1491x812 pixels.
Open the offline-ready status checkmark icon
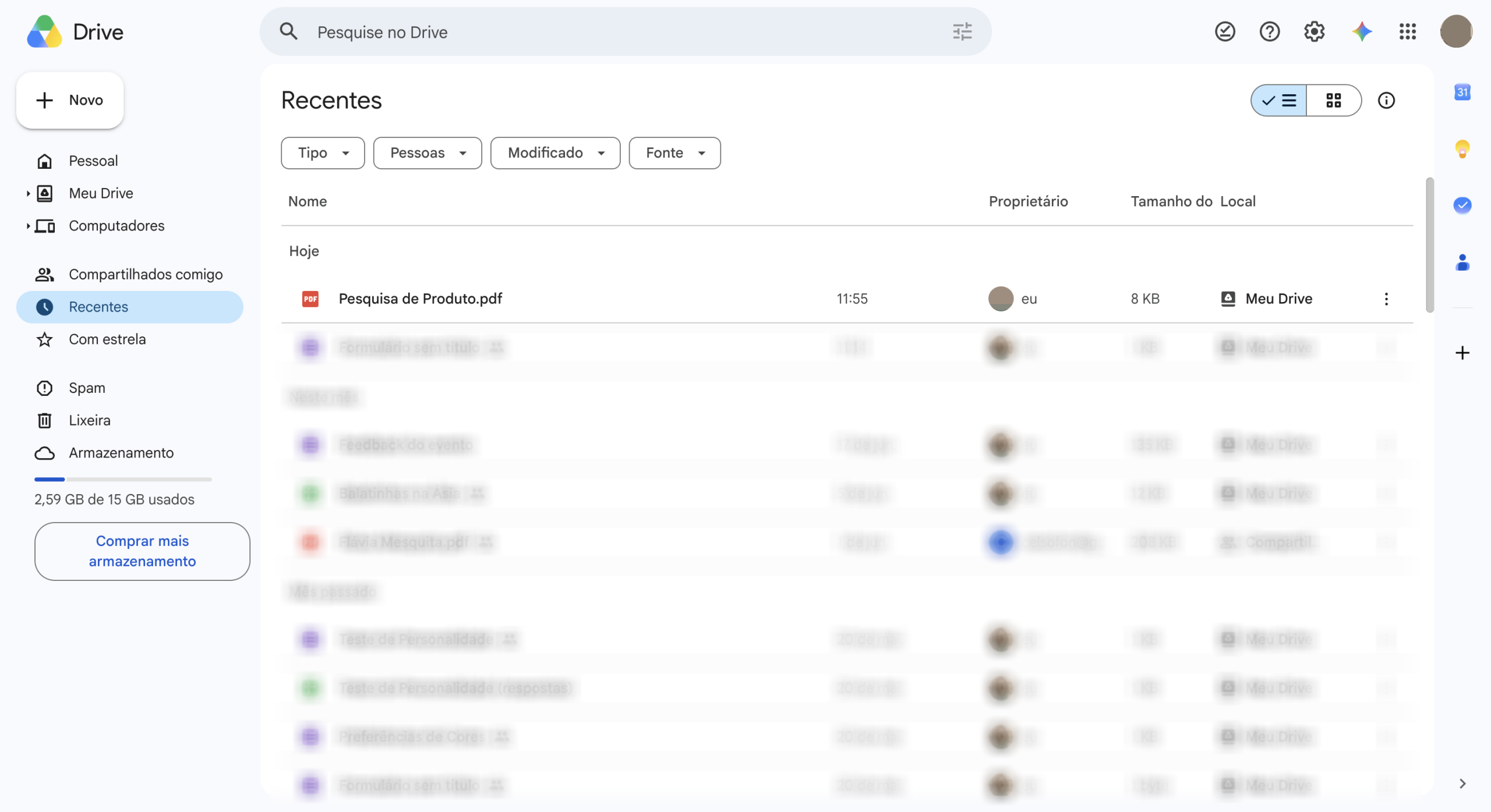[1225, 31]
